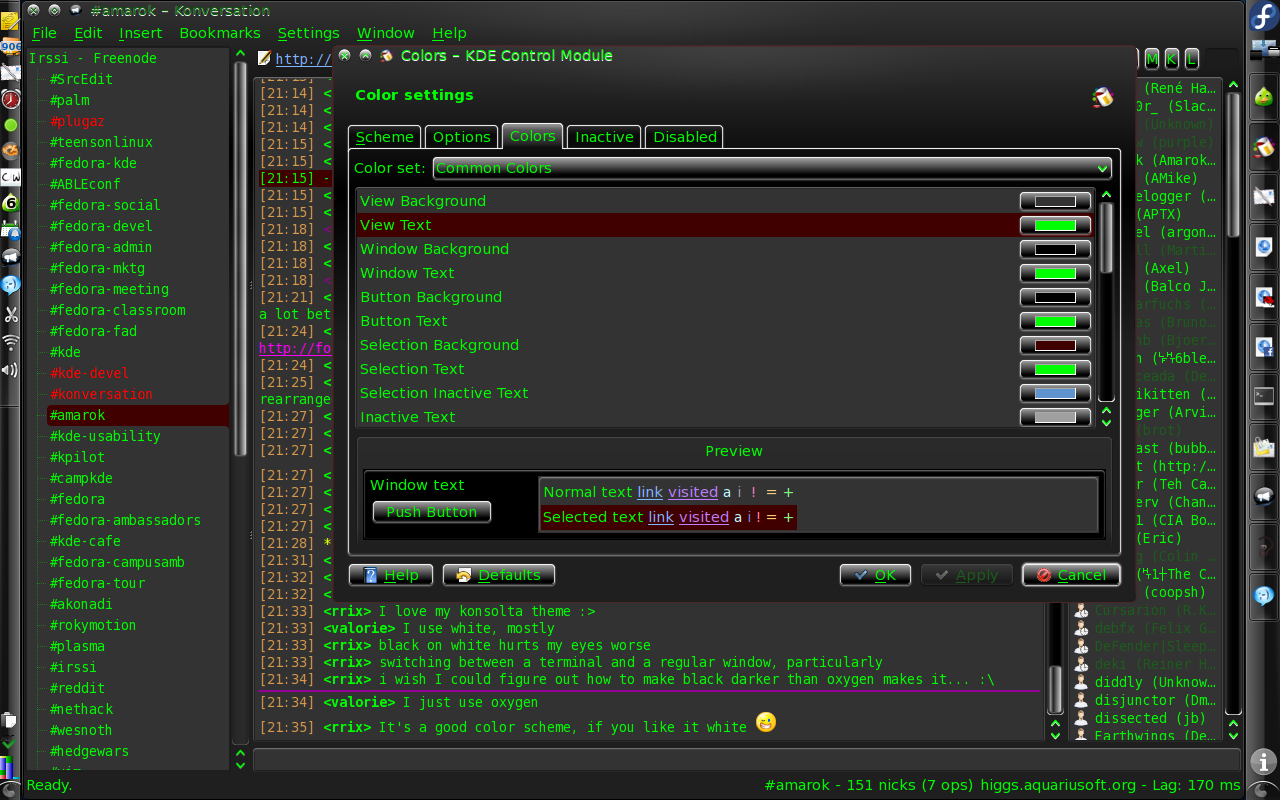
Task: Click the smiley emoticon in chat
Action: pyautogui.click(x=765, y=722)
